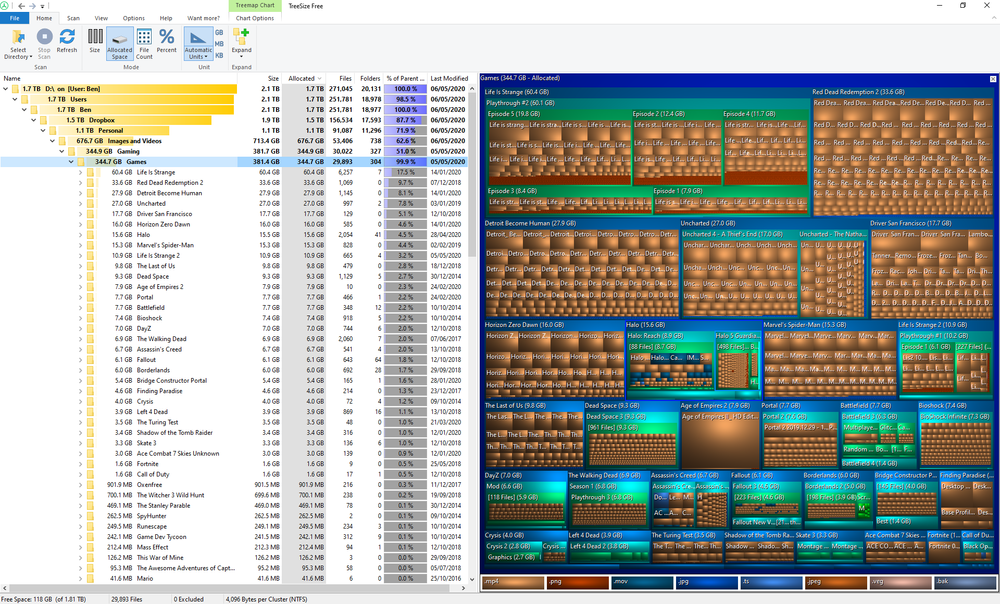Viewport: 1000px width, 604px height.
Task: Click the back navigation arrow
Action: 21,6
